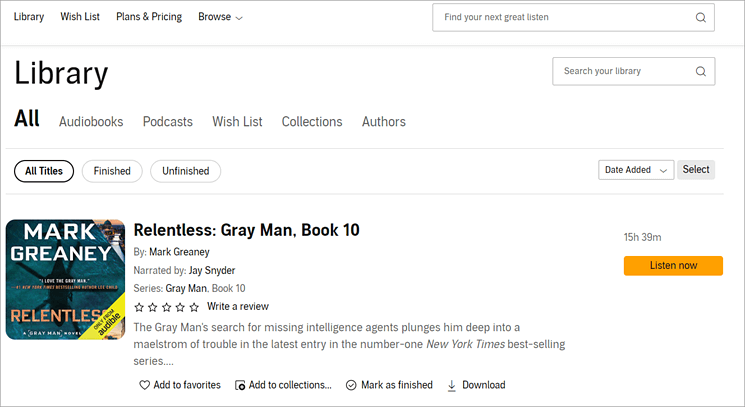This screenshot has width=745, height=407.
Task: Rate the book five stars
Action: pos(194,307)
